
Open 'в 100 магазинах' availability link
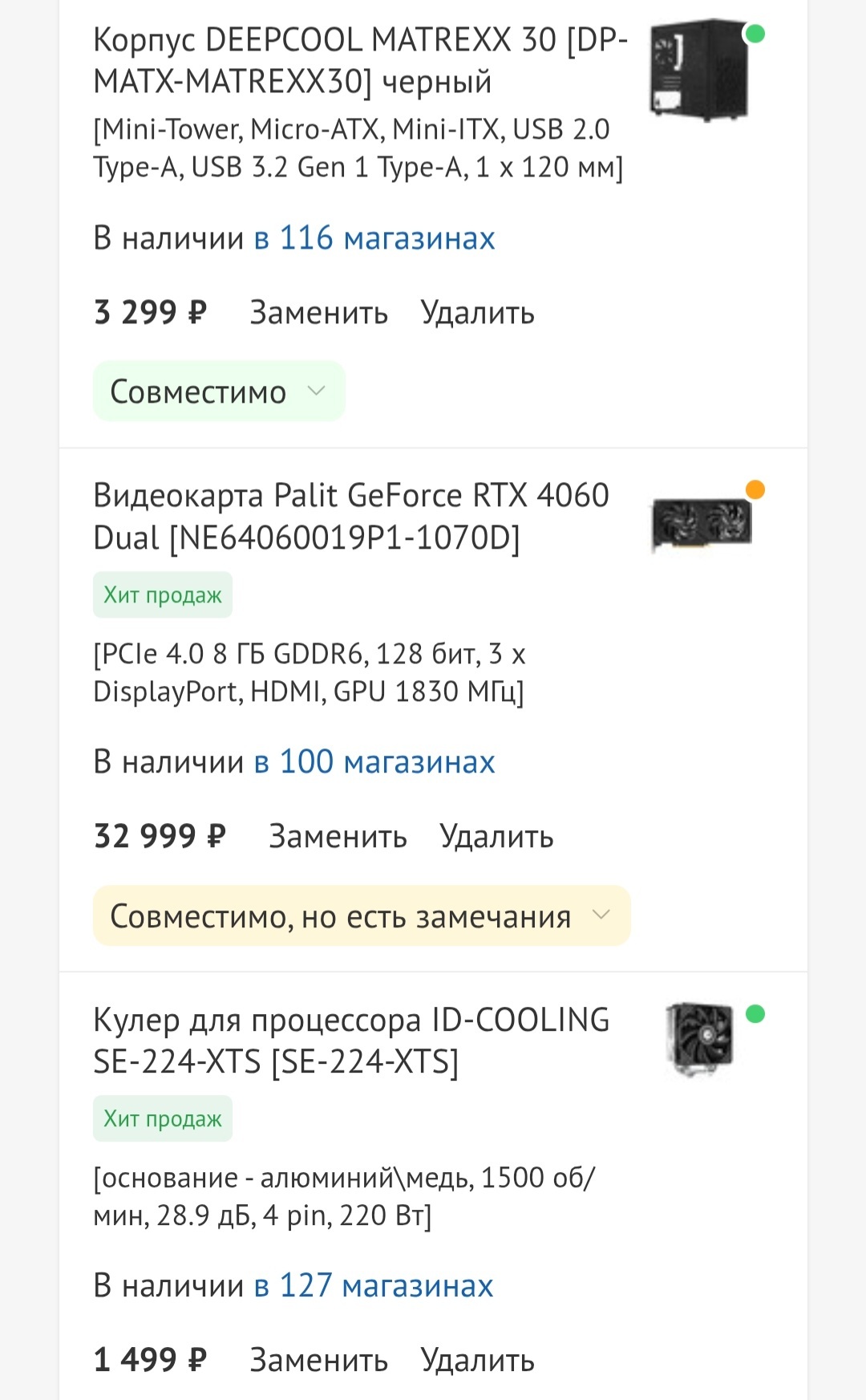click(x=374, y=761)
